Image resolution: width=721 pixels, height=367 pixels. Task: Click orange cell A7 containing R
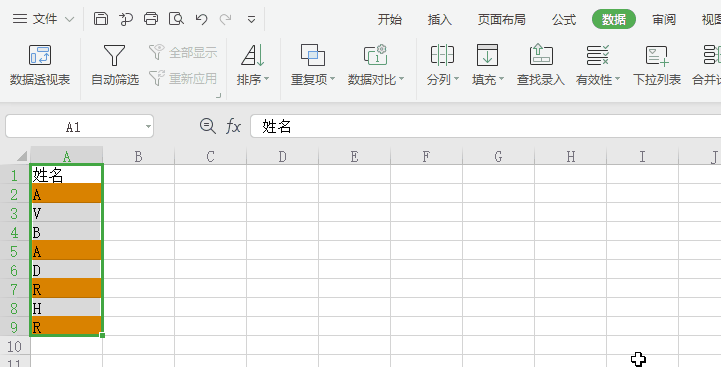(x=67, y=288)
